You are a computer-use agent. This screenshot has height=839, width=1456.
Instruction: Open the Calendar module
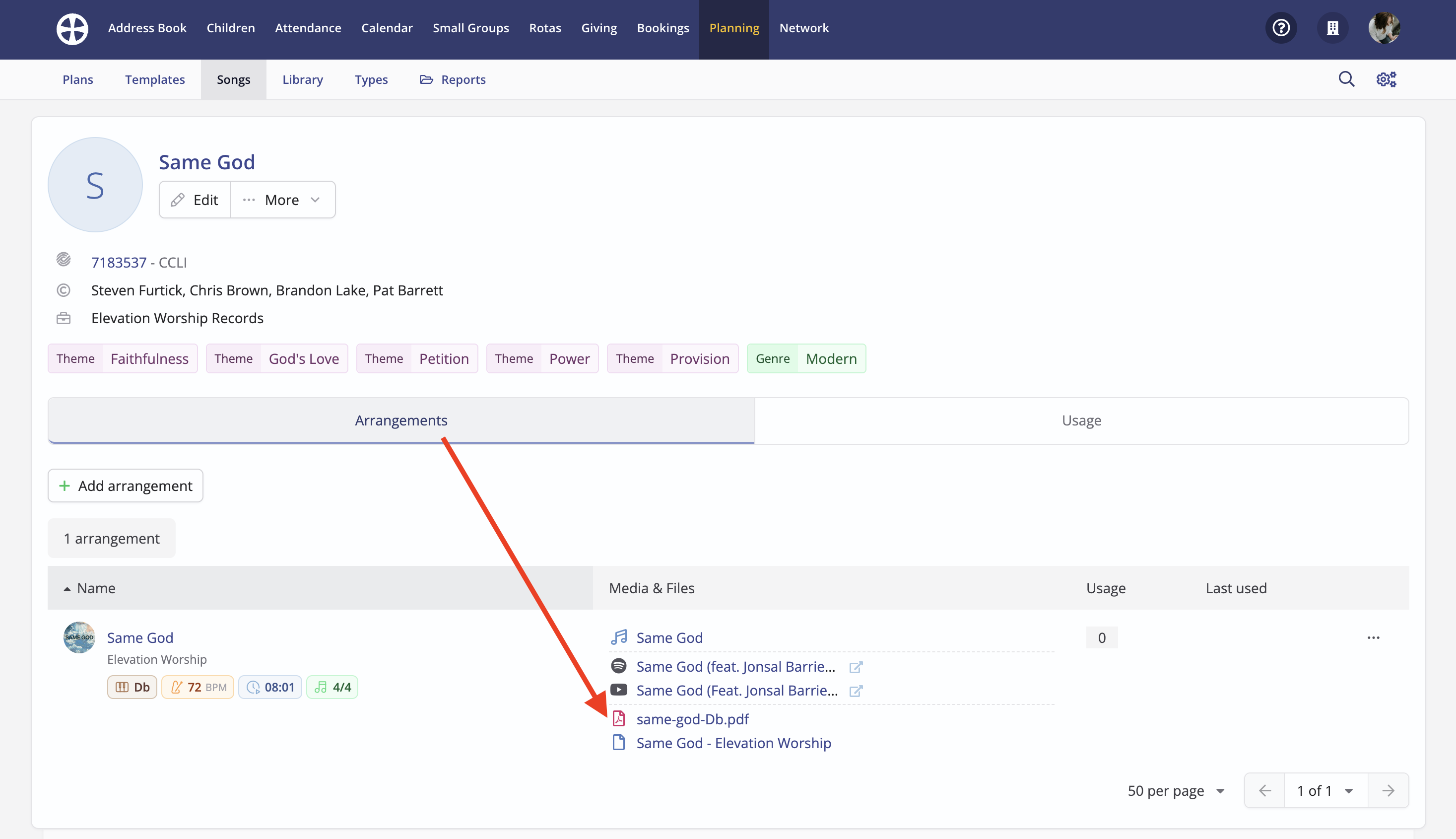(387, 28)
